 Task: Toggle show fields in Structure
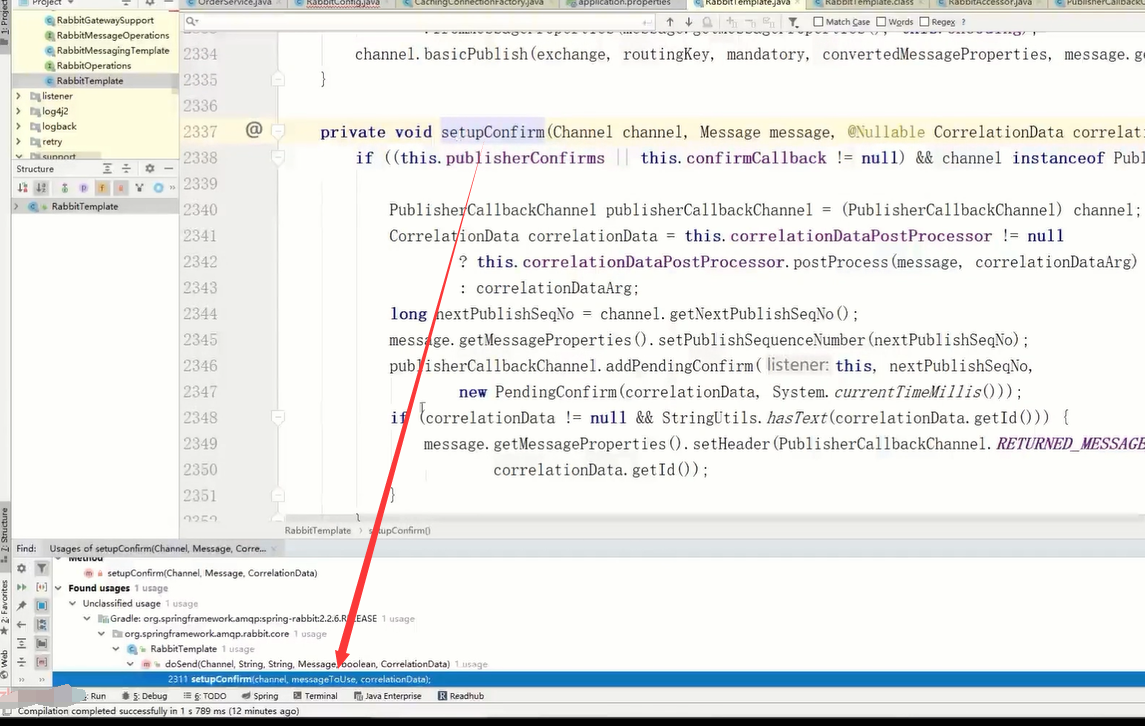(102, 188)
